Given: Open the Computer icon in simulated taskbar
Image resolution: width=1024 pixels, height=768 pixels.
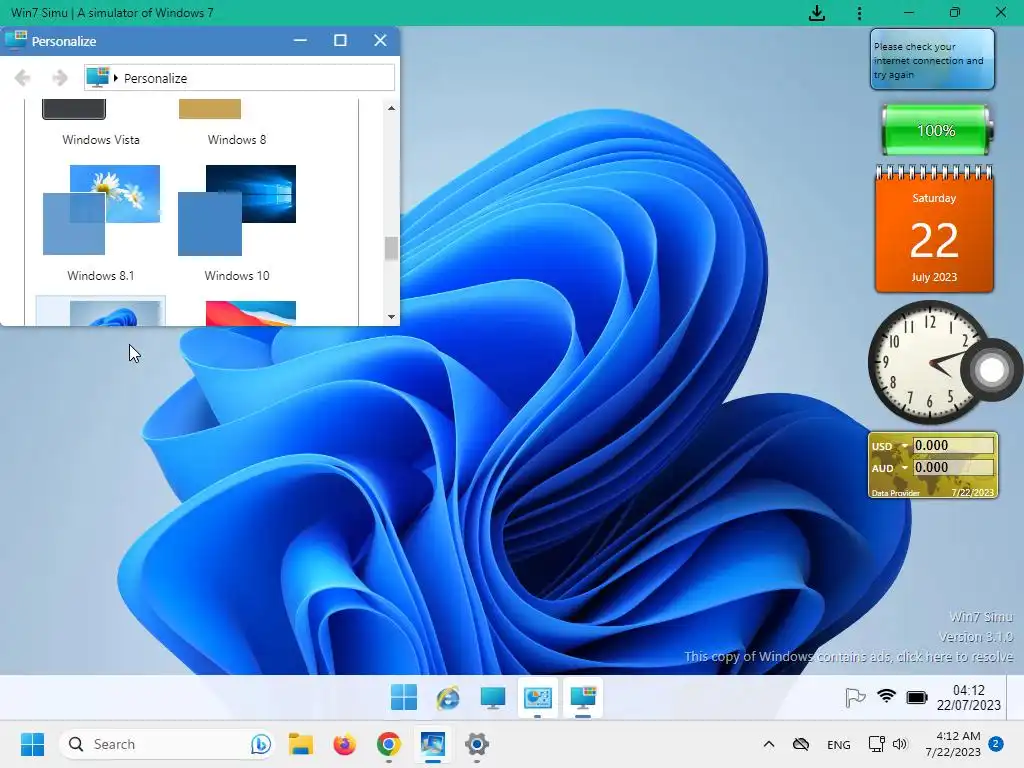Looking at the screenshot, I should point(492,697).
